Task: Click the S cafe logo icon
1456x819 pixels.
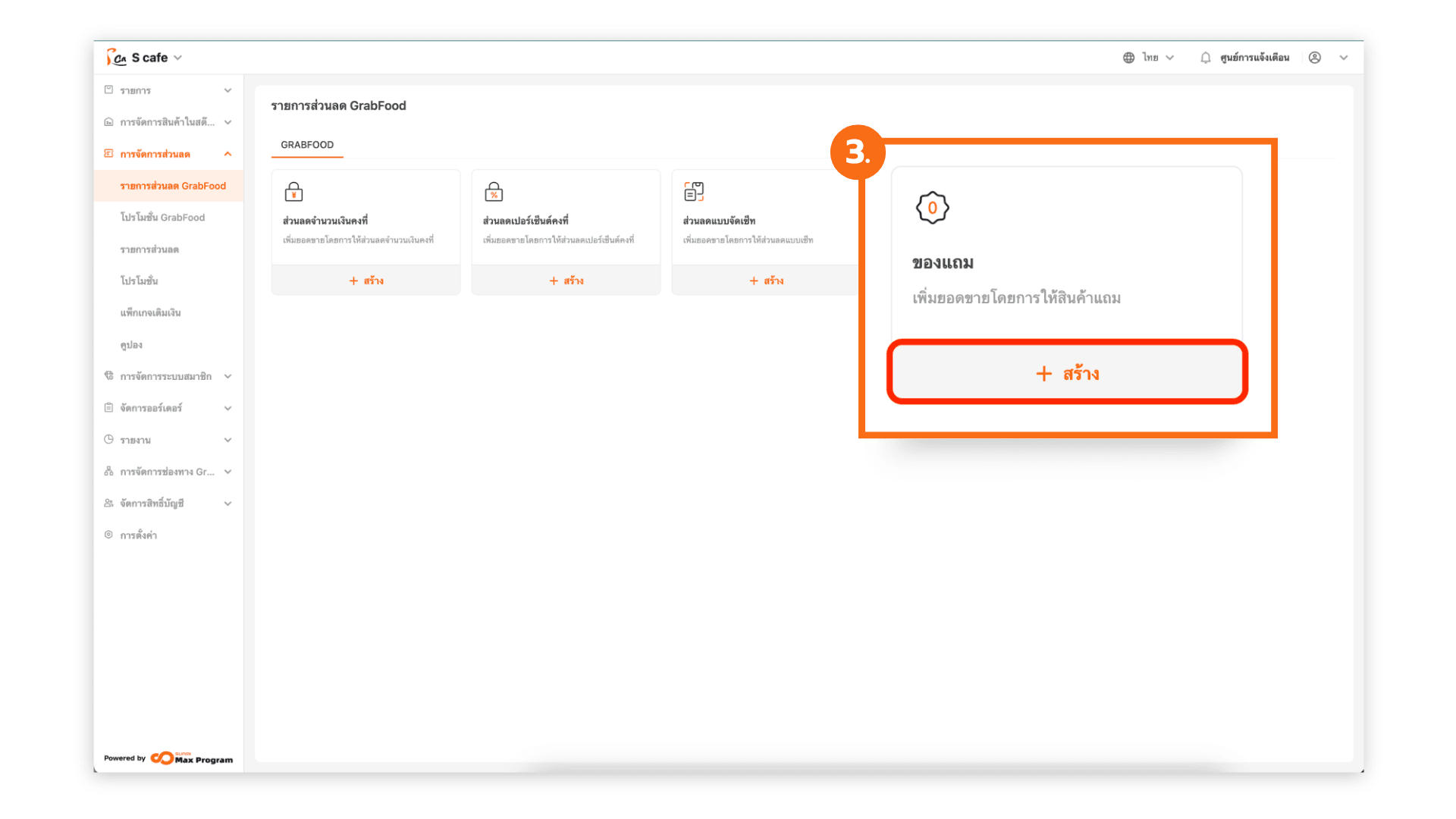Action: click(116, 58)
